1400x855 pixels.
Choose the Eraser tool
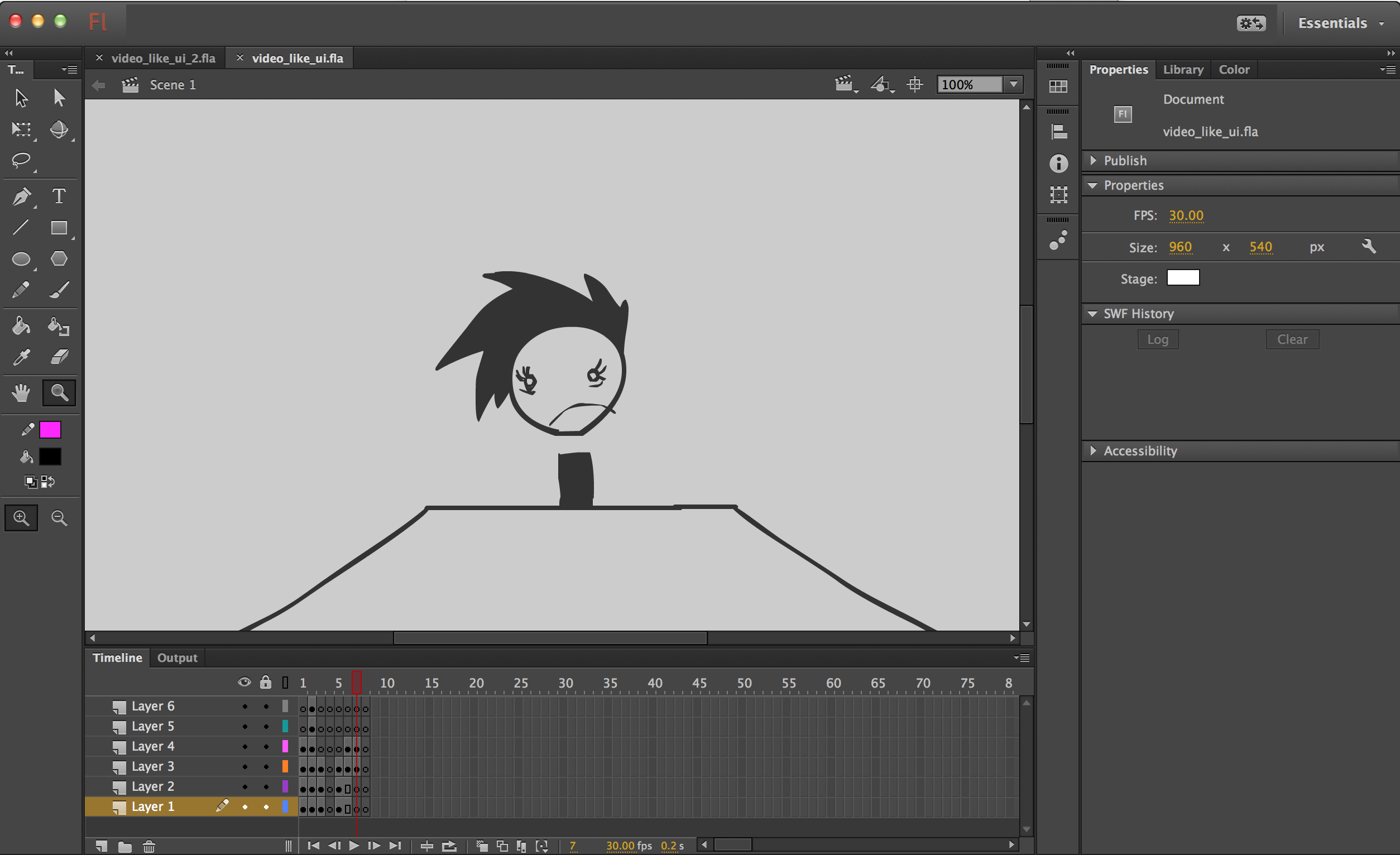pyautogui.click(x=59, y=357)
